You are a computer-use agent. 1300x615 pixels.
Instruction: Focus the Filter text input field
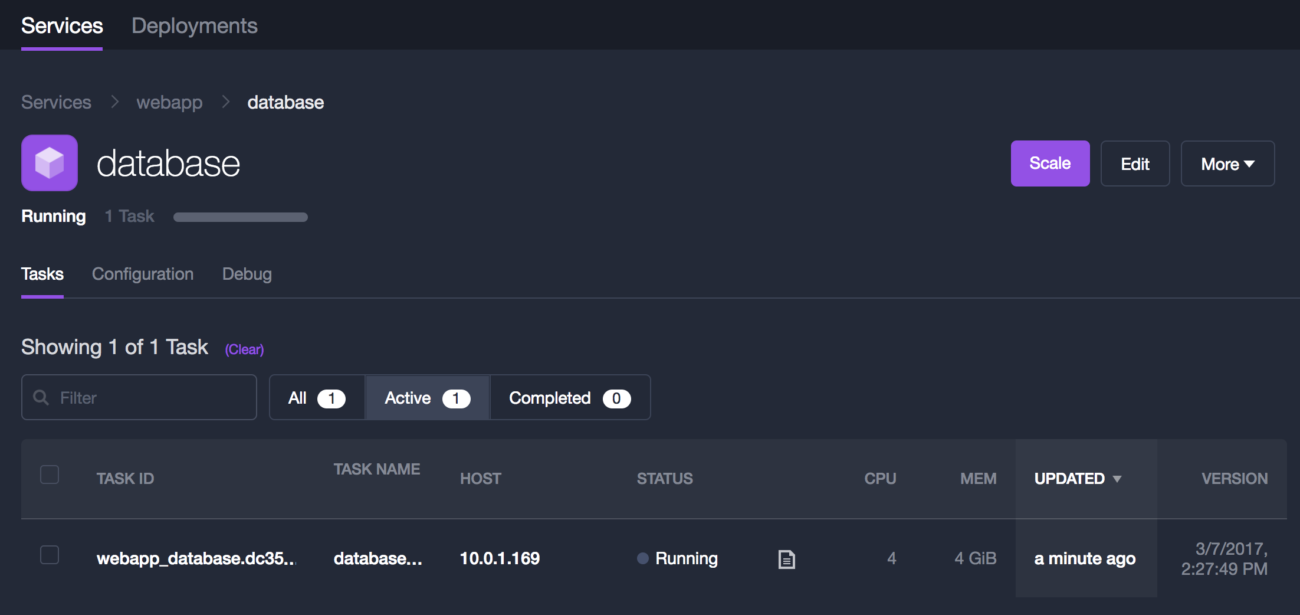point(150,398)
